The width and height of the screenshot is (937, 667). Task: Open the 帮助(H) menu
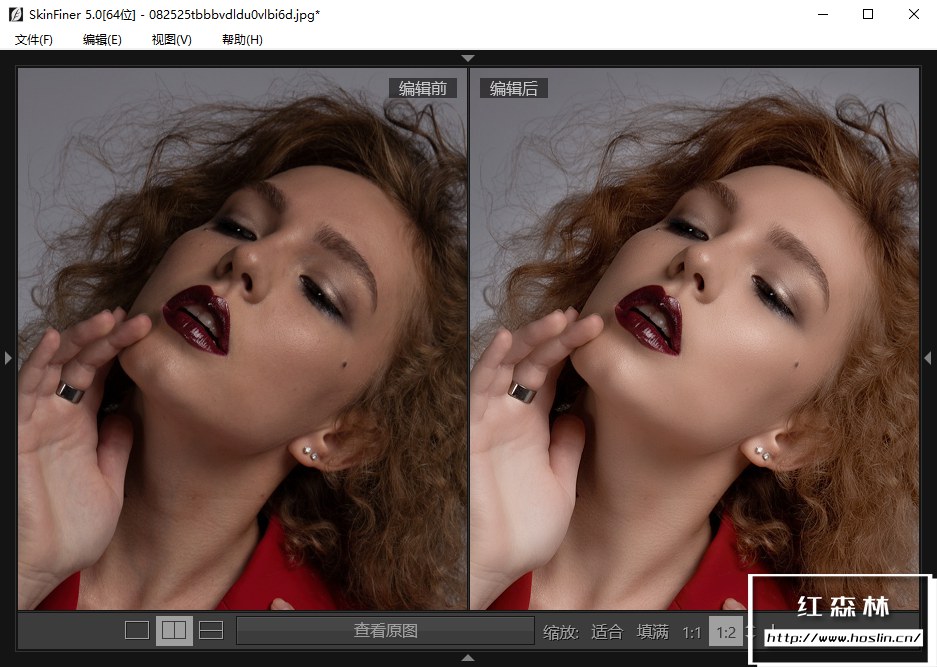click(242, 39)
